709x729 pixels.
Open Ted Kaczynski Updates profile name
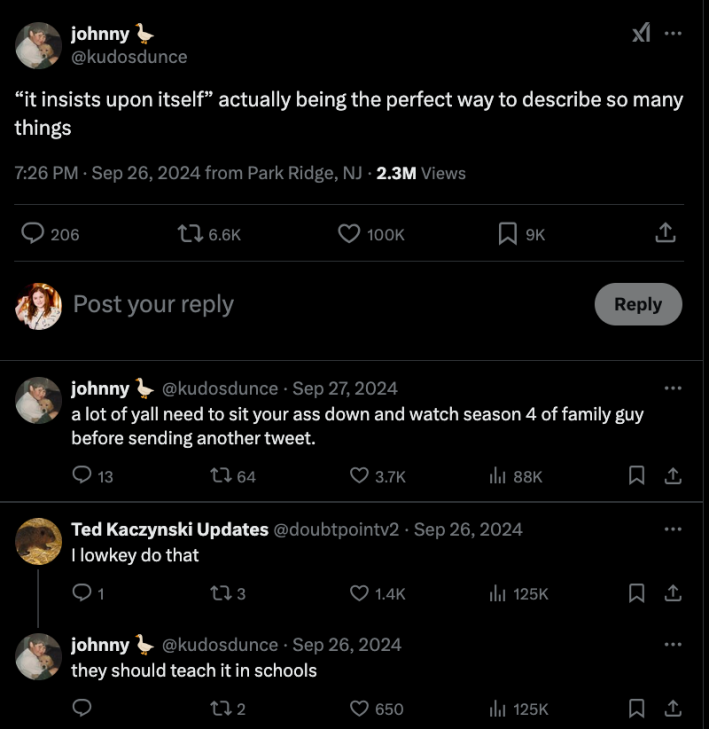169,529
